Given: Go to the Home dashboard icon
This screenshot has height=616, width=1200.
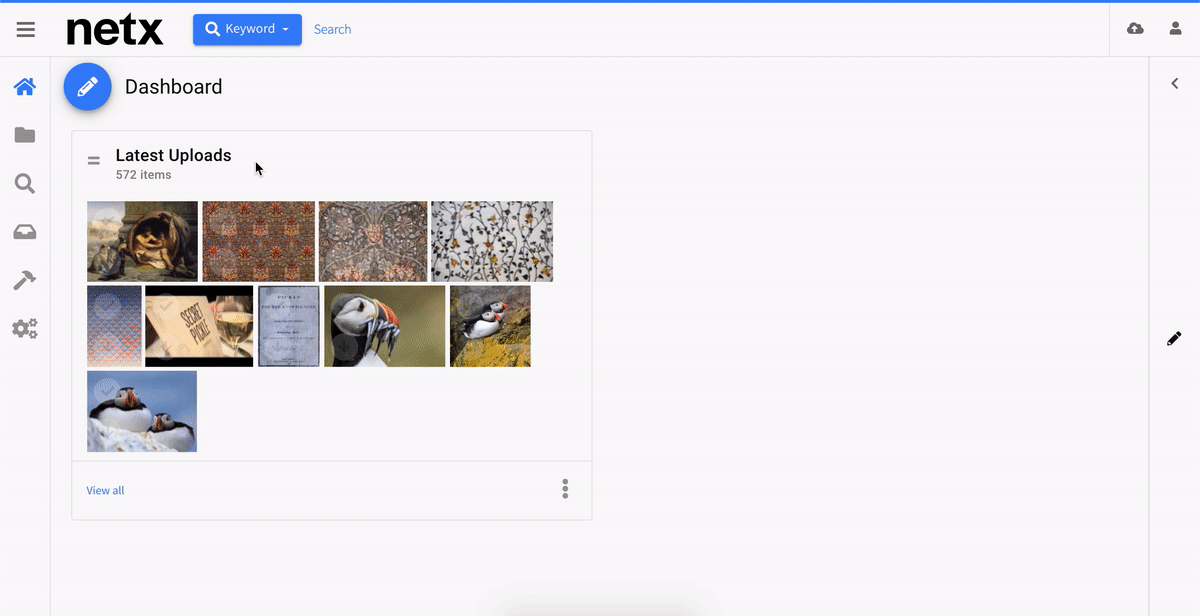Looking at the screenshot, I should pos(25,87).
